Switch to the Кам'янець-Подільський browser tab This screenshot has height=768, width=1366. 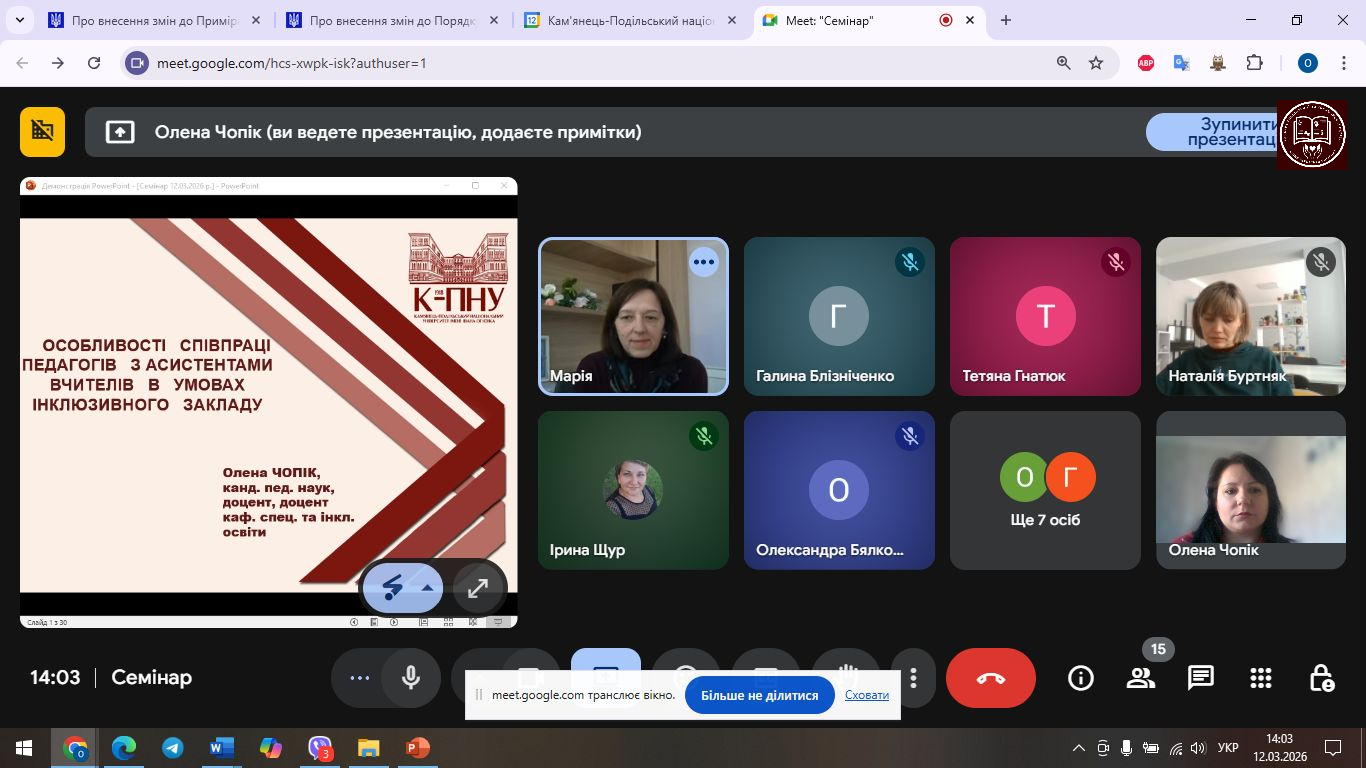coord(618,20)
